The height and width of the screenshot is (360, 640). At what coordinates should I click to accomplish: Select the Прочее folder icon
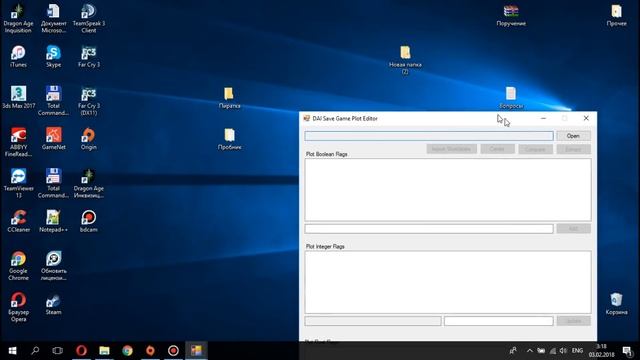[x=616, y=16]
